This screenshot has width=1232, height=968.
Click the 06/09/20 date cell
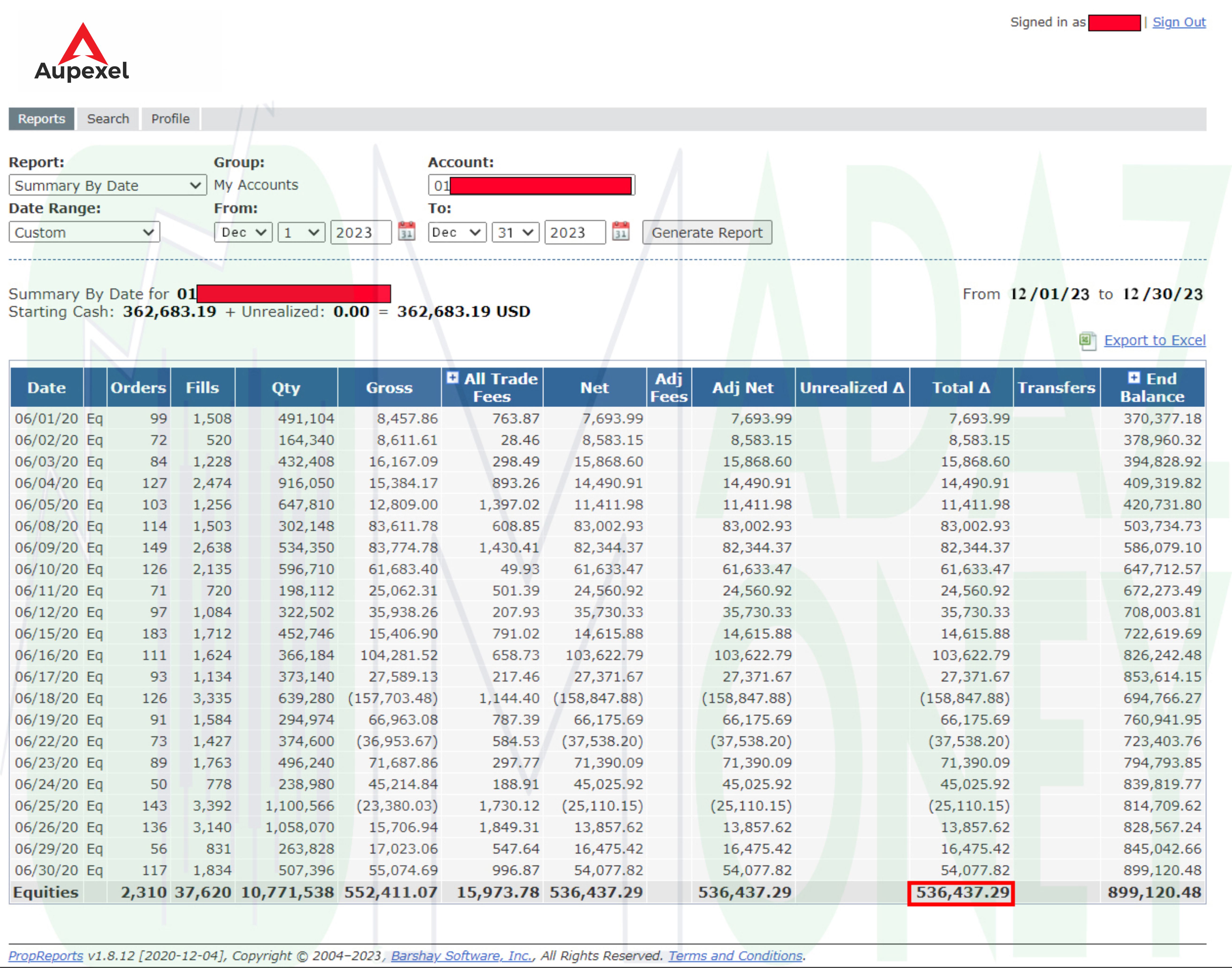click(x=46, y=547)
